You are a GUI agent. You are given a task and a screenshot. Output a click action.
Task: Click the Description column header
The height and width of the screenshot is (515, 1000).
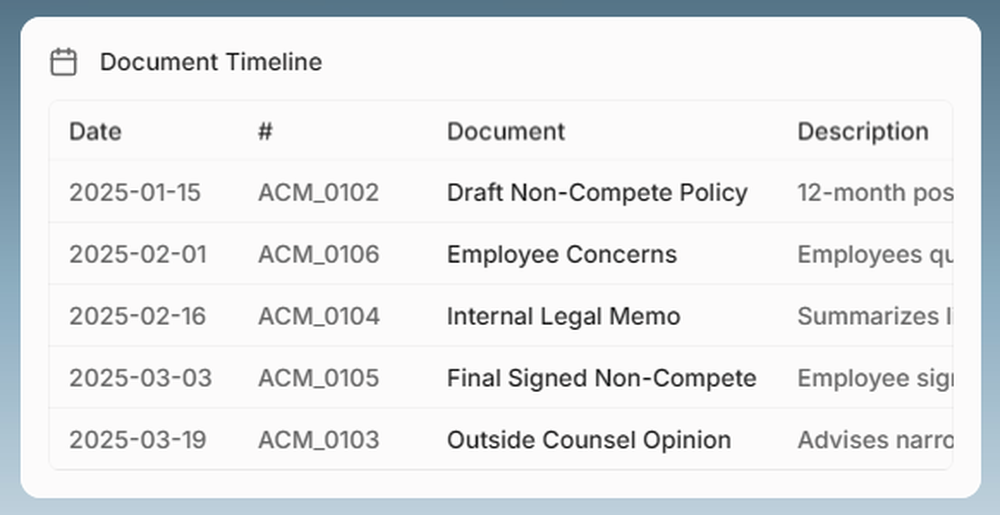coord(862,131)
